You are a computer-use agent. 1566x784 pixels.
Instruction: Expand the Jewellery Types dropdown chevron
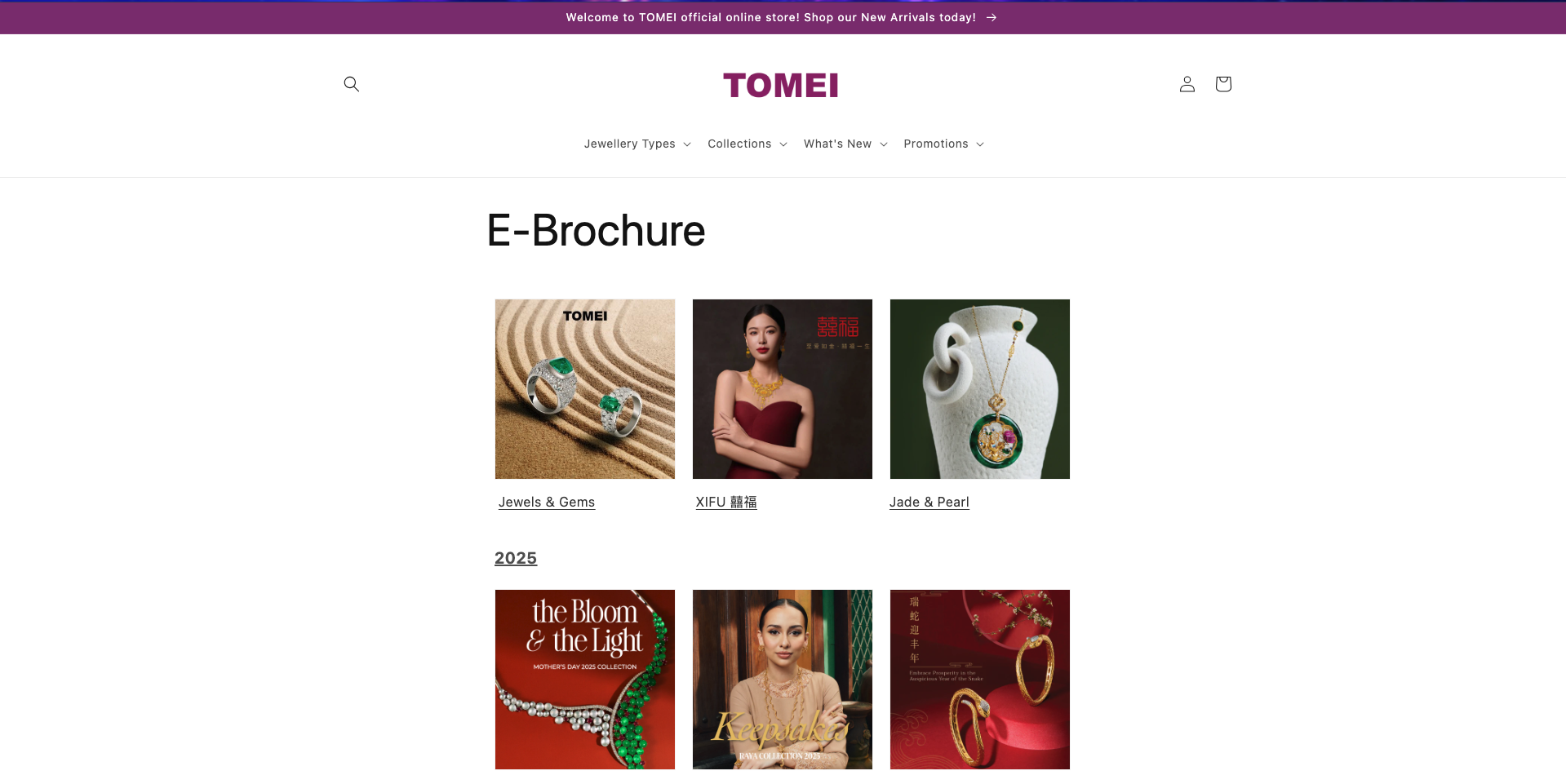tap(687, 144)
